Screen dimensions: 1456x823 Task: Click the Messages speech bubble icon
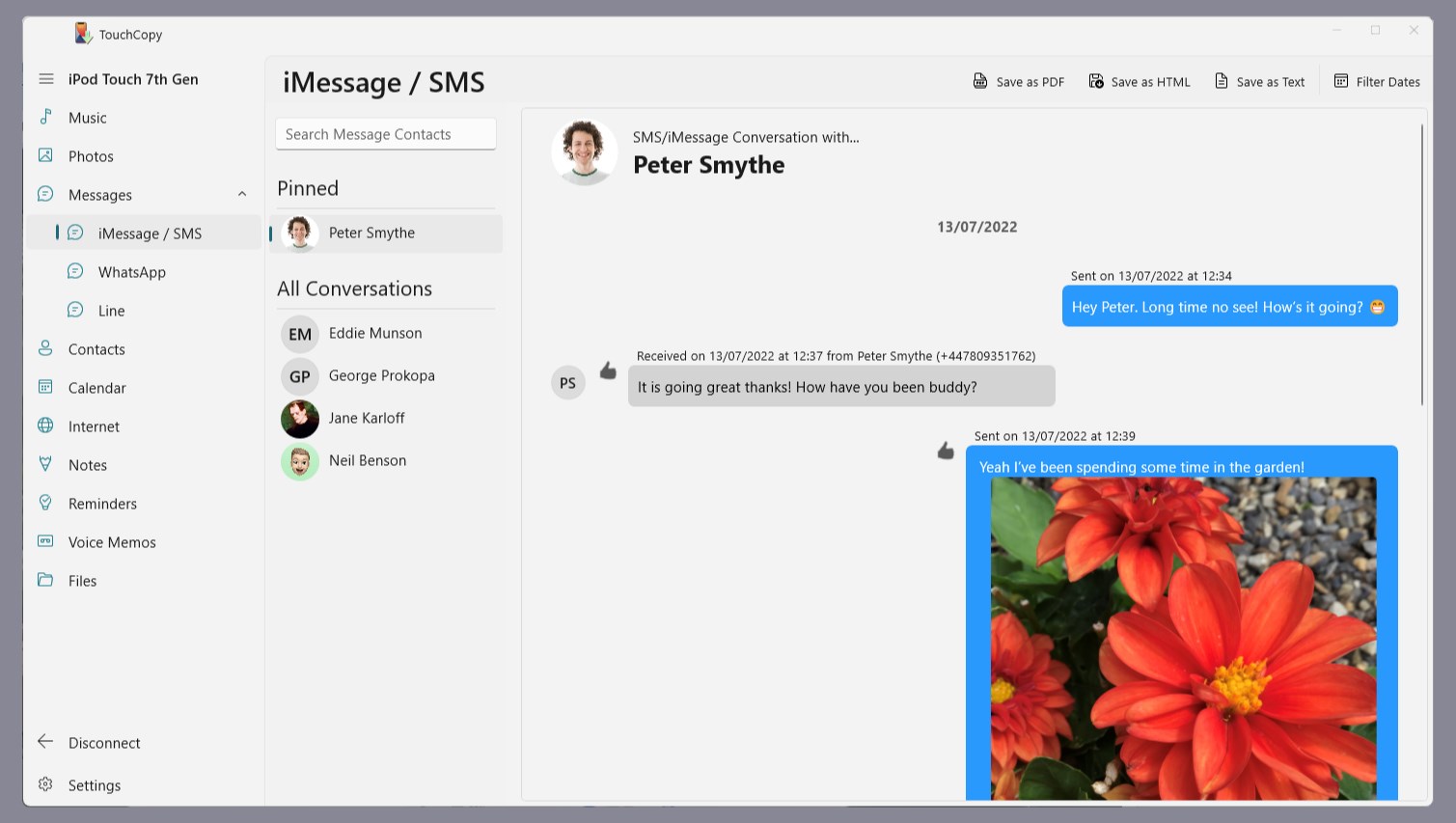(x=45, y=194)
